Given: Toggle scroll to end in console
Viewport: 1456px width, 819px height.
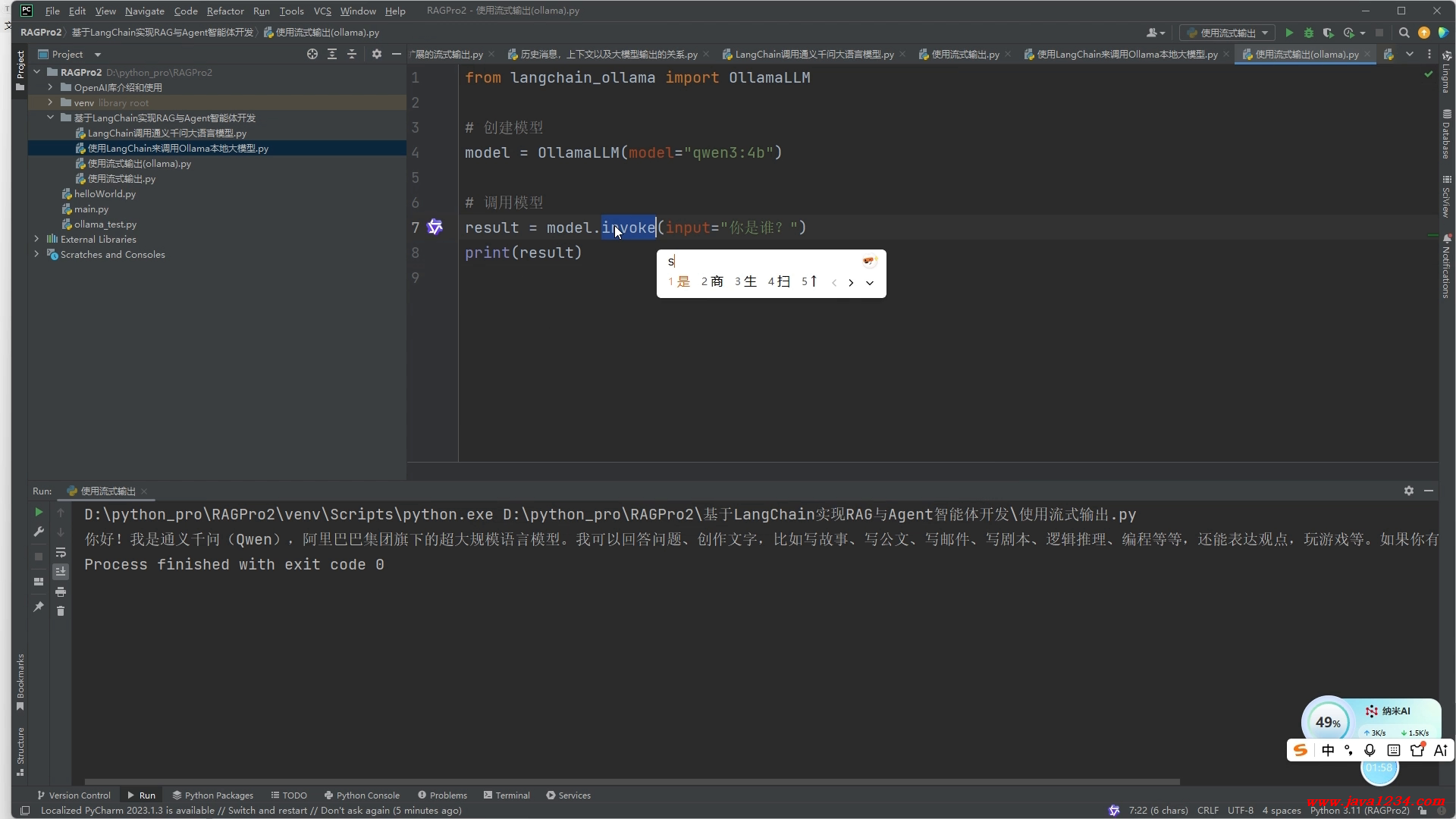Looking at the screenshot, I should pyautogui.click(x=61, y=572).
